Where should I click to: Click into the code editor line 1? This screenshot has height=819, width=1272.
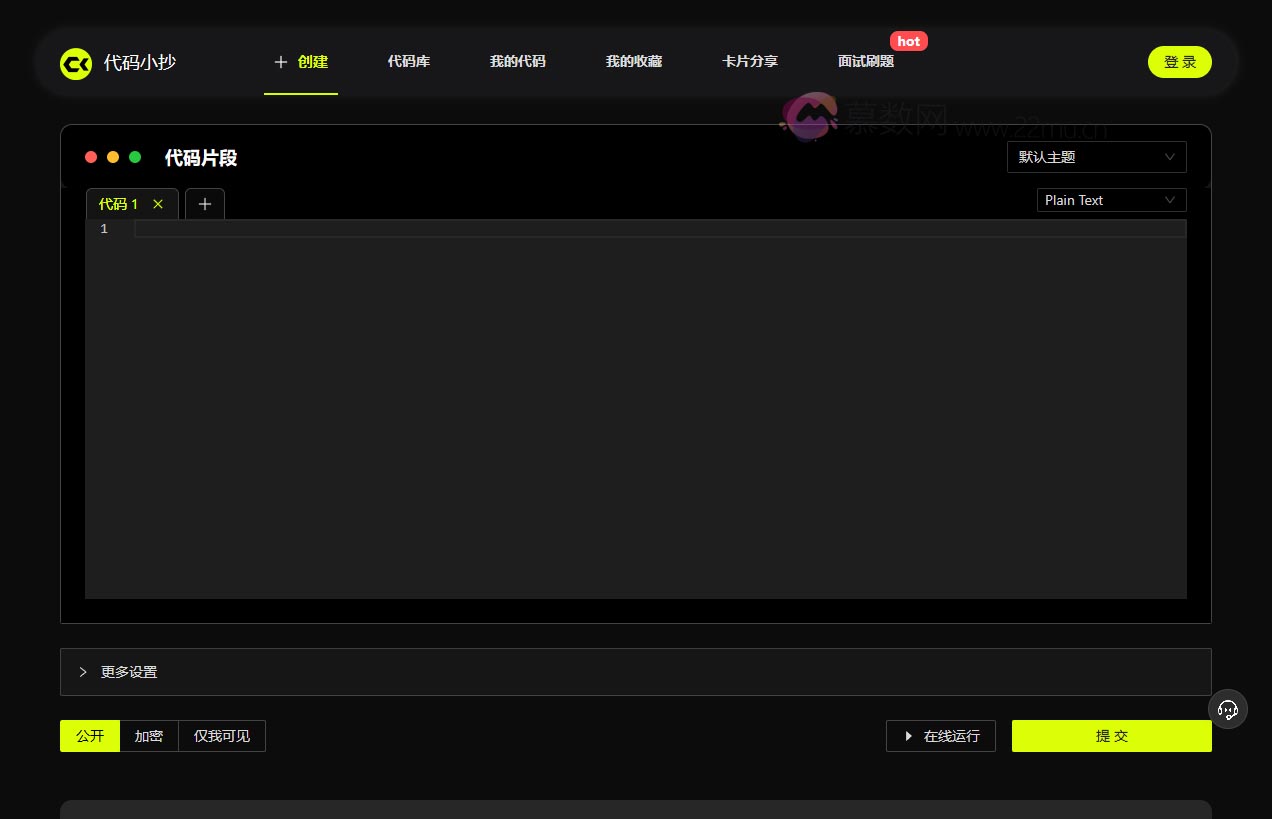(660, 229)
